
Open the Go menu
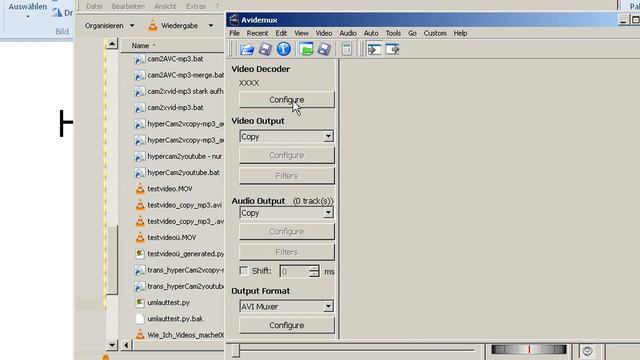click(x=412, y=33)
